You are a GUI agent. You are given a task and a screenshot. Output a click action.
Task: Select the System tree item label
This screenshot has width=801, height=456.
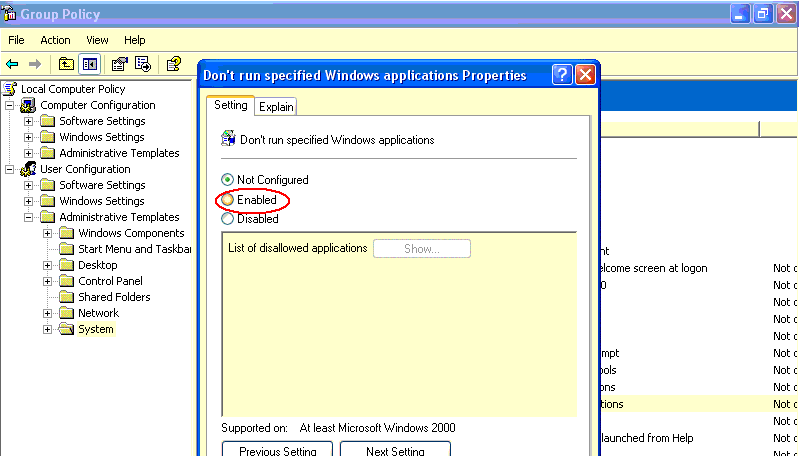[x=96, y=329]
